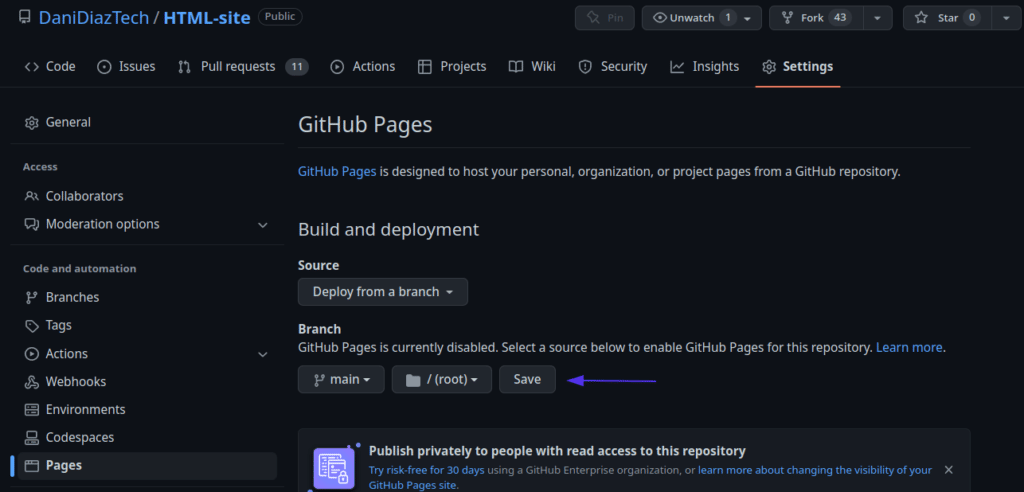Open the / (root) folder dropdown
The height and width of the screenshot is (492, 1024).
441,380
